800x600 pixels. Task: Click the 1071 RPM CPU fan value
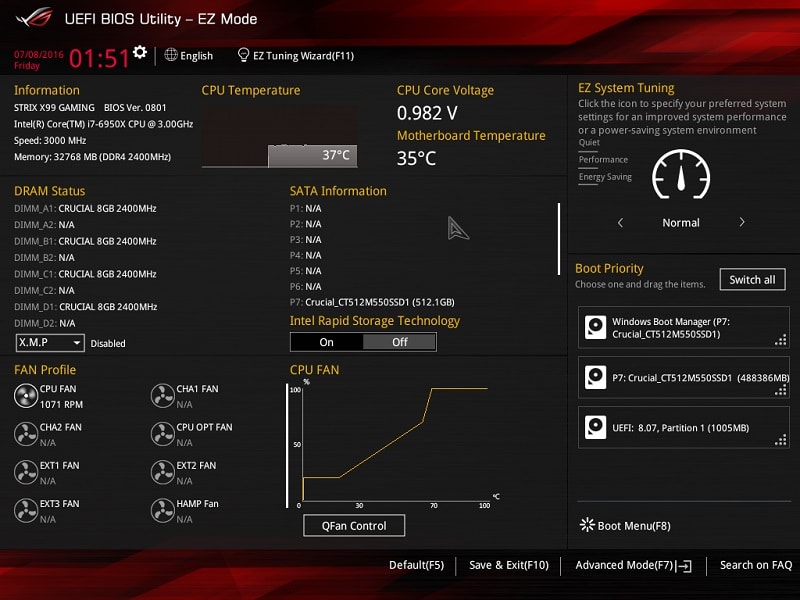click(61, 404)
